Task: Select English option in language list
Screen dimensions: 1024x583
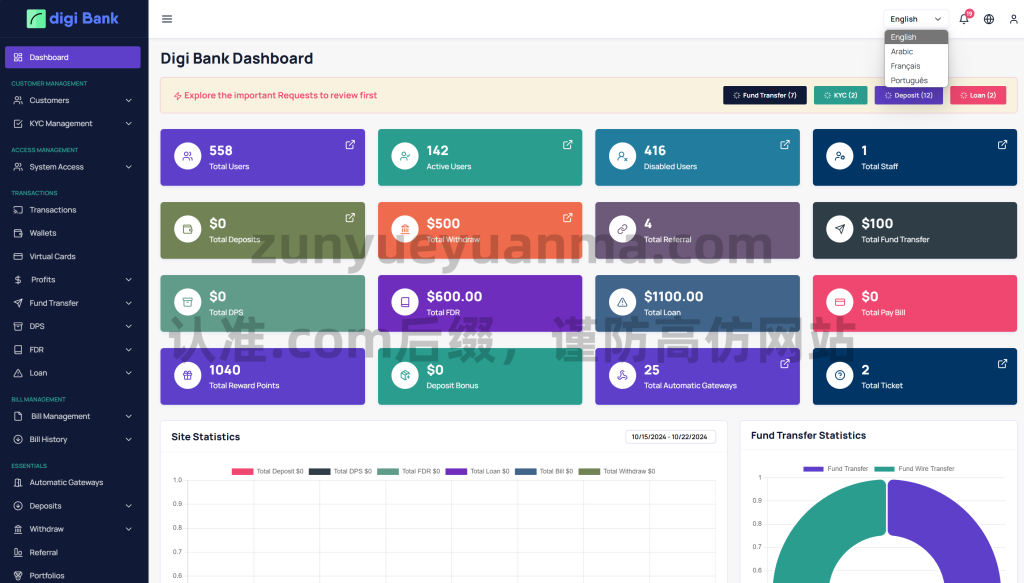Action: [x=916, y=37]
